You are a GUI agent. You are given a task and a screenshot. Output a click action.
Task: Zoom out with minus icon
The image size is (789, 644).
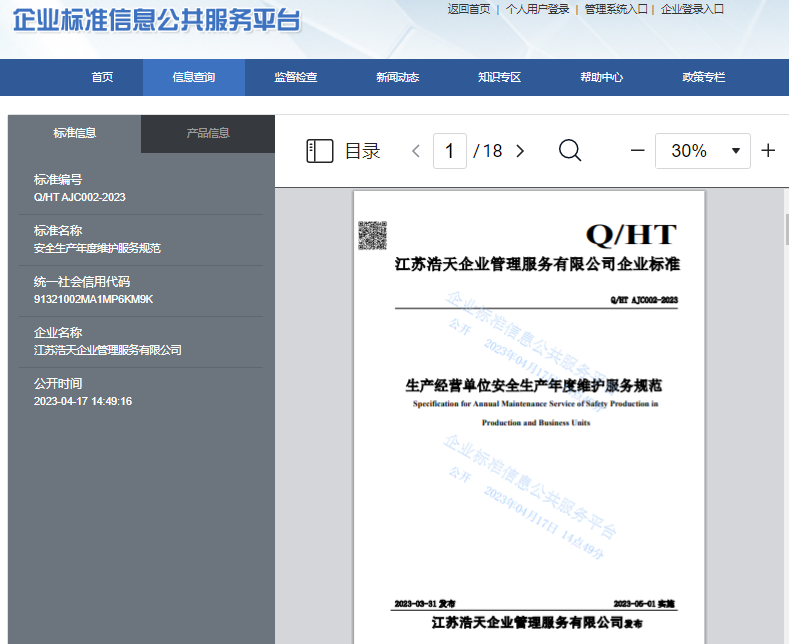pos(638,150)
